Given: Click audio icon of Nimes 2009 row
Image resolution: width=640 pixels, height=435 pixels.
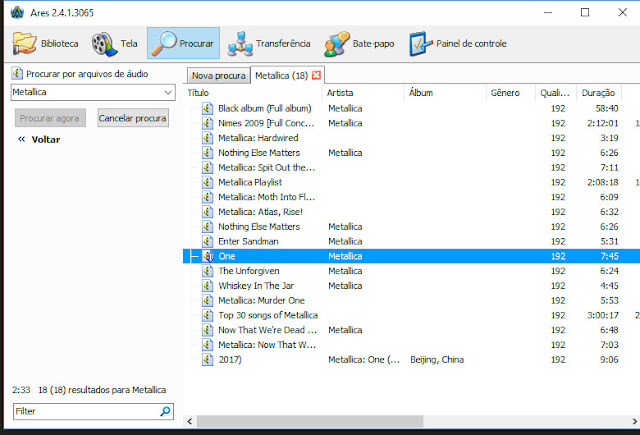Looking at the screenshot, I should click(208, 123).
